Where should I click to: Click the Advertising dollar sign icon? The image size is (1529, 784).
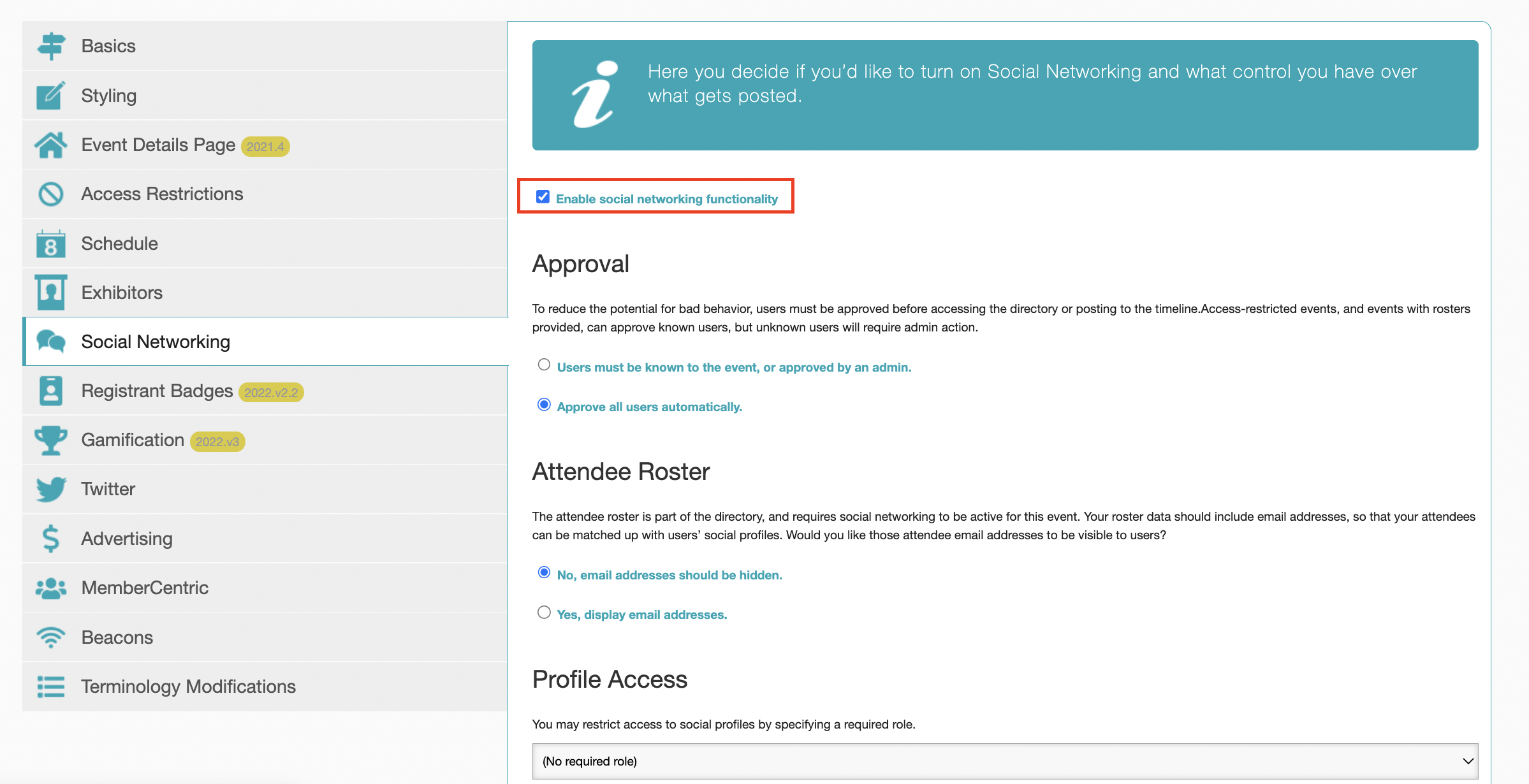[x=51, y=539]
